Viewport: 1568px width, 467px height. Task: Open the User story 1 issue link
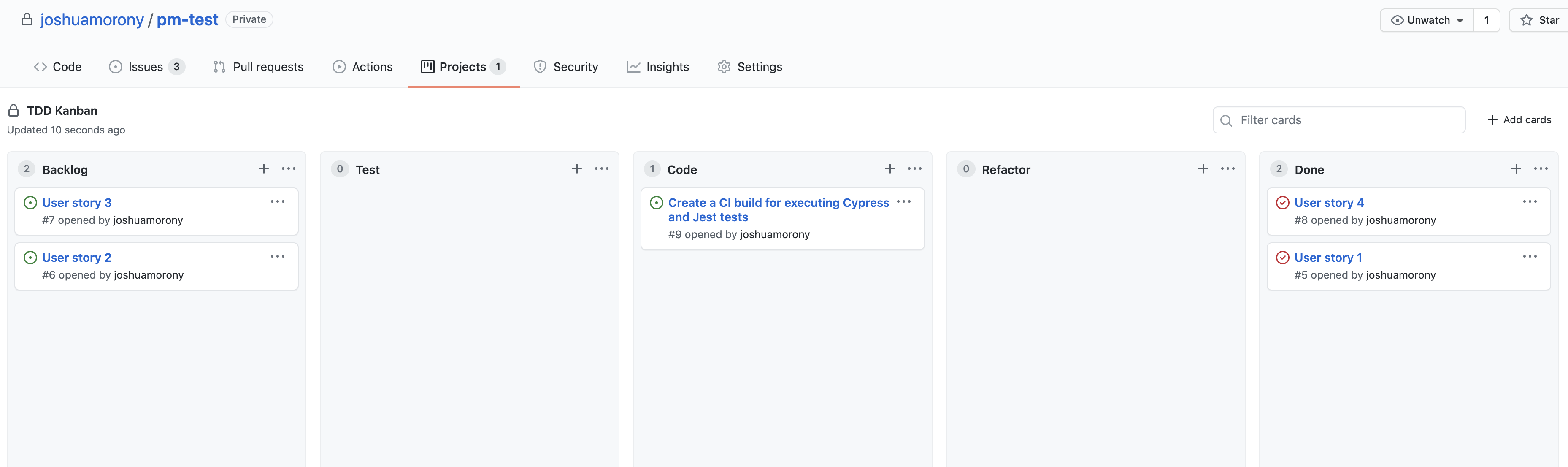pyautogui.click(x=1328, y=258)
